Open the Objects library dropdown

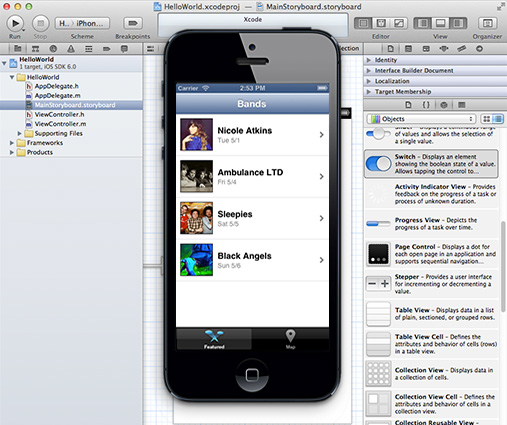click(422, 119)
